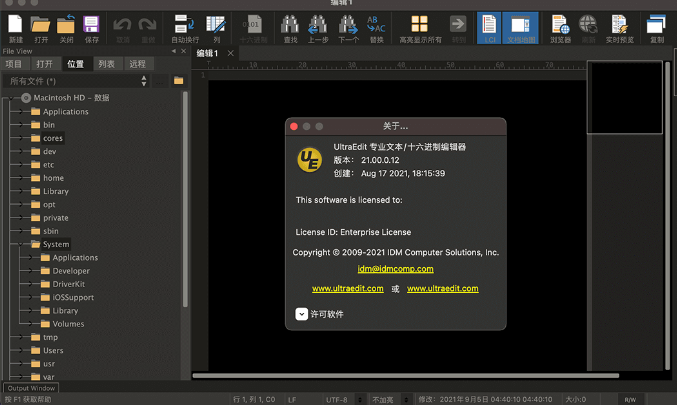Open 查找 find with binoculars icon
Viewport: 677px width, 405px height.
coord(290,25)
